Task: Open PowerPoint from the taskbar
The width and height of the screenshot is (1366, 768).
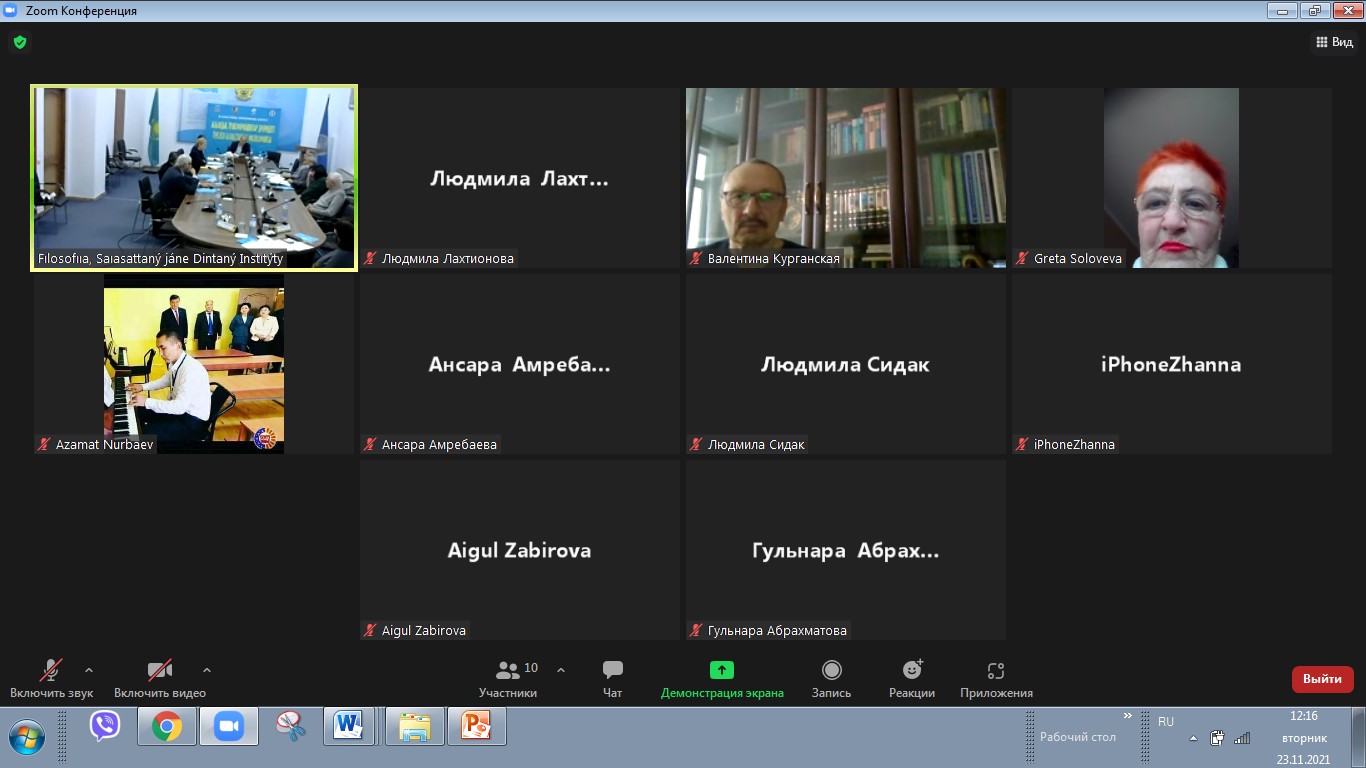Action: tap(476, 726)
